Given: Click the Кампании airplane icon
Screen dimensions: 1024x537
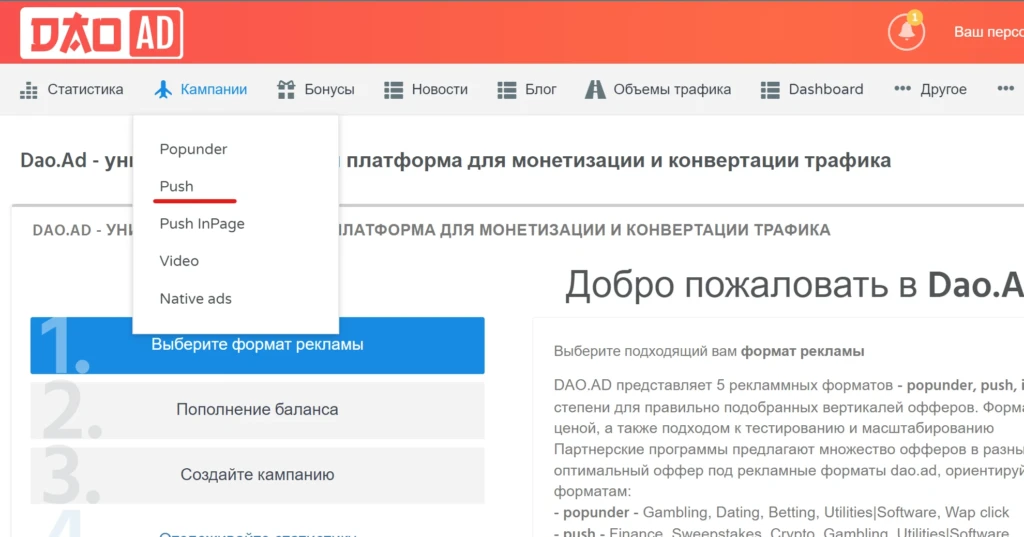Looking at the screenshot, I should coord(163,90).
